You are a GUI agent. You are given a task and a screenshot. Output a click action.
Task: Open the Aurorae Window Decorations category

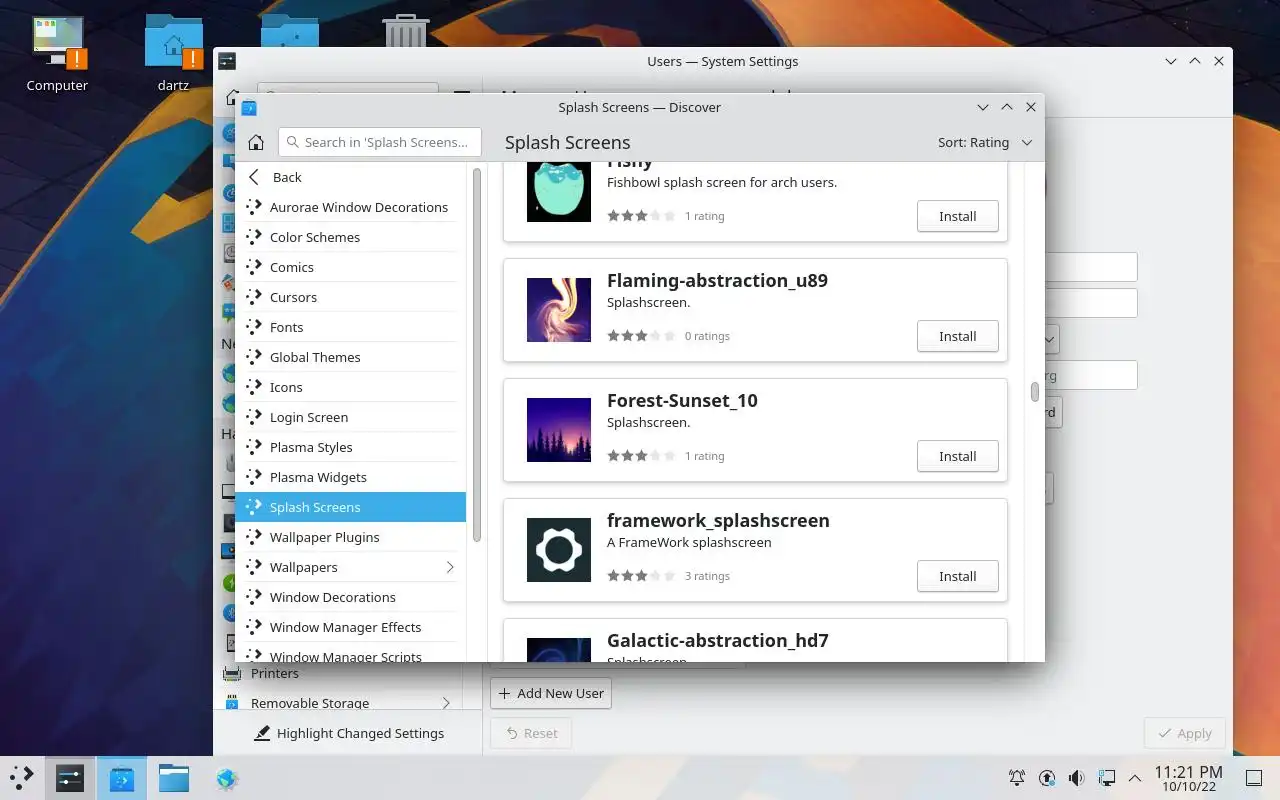click(x=351, y=207)
